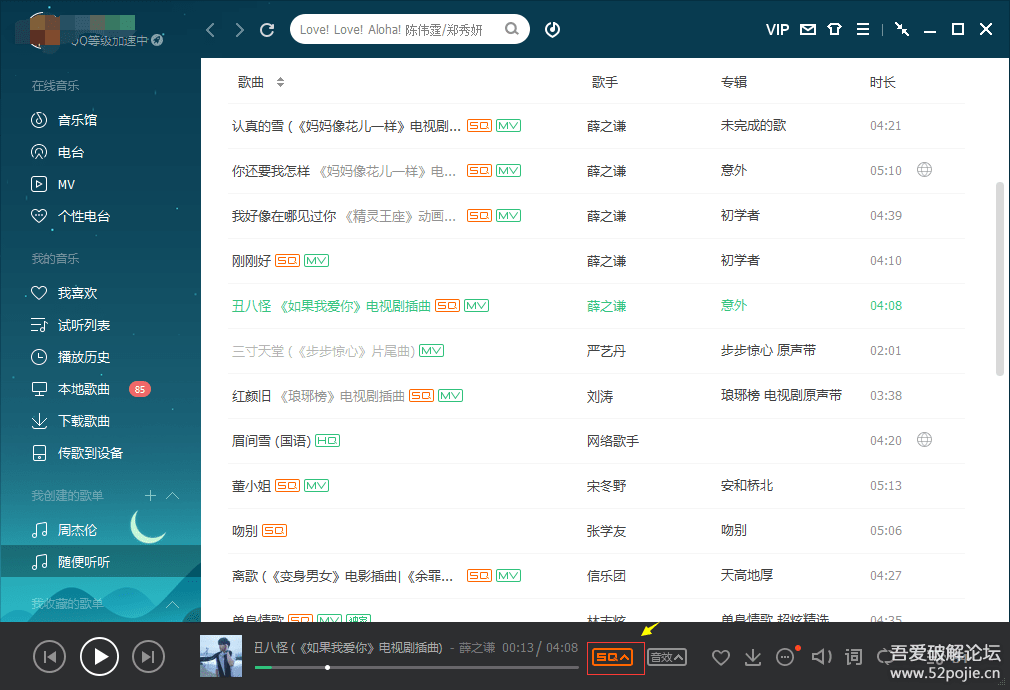Click the VIP link in title bar
This screenshot has height=690, width=1010.
tap(777, 29)
